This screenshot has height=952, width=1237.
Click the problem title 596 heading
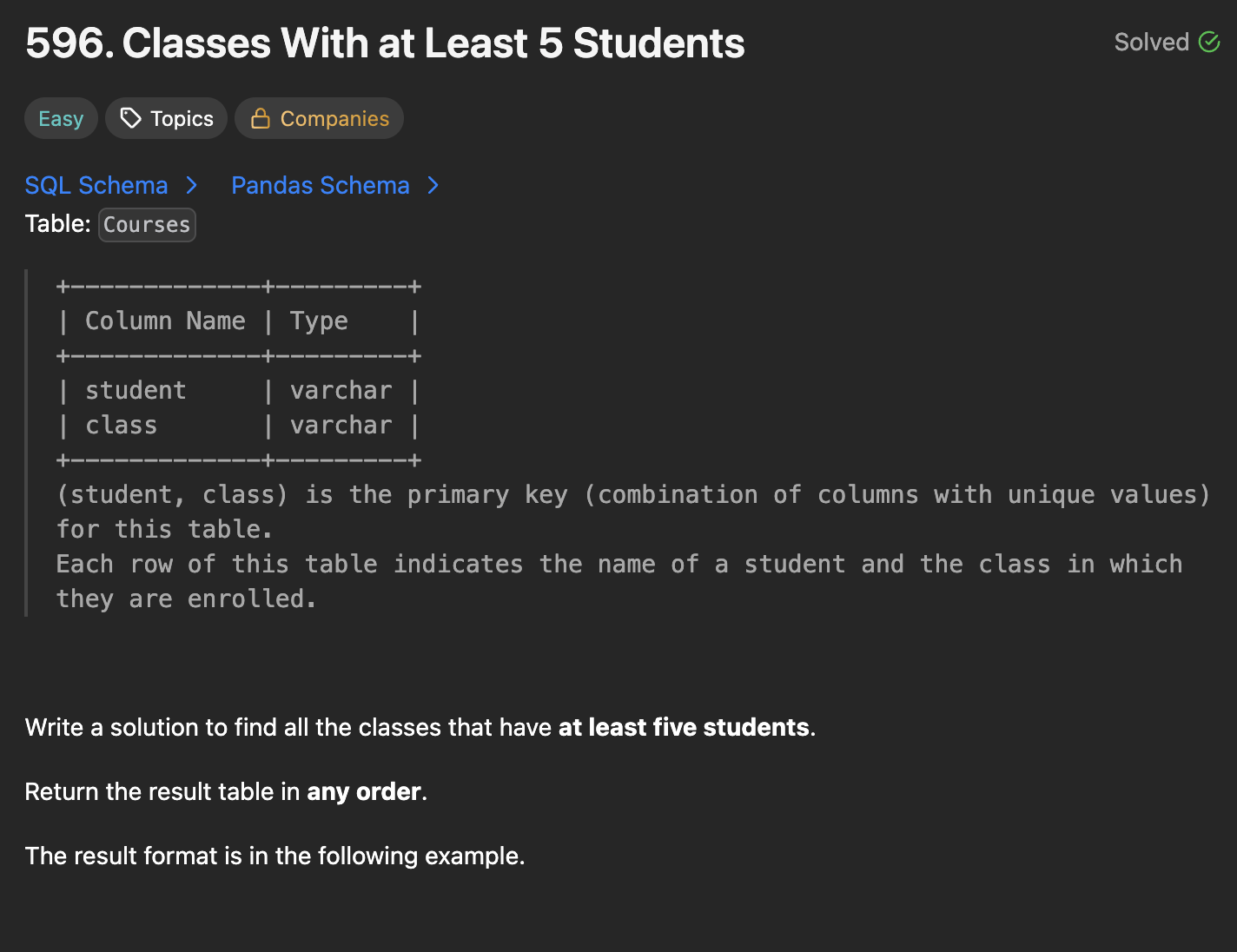click(385, 43)
